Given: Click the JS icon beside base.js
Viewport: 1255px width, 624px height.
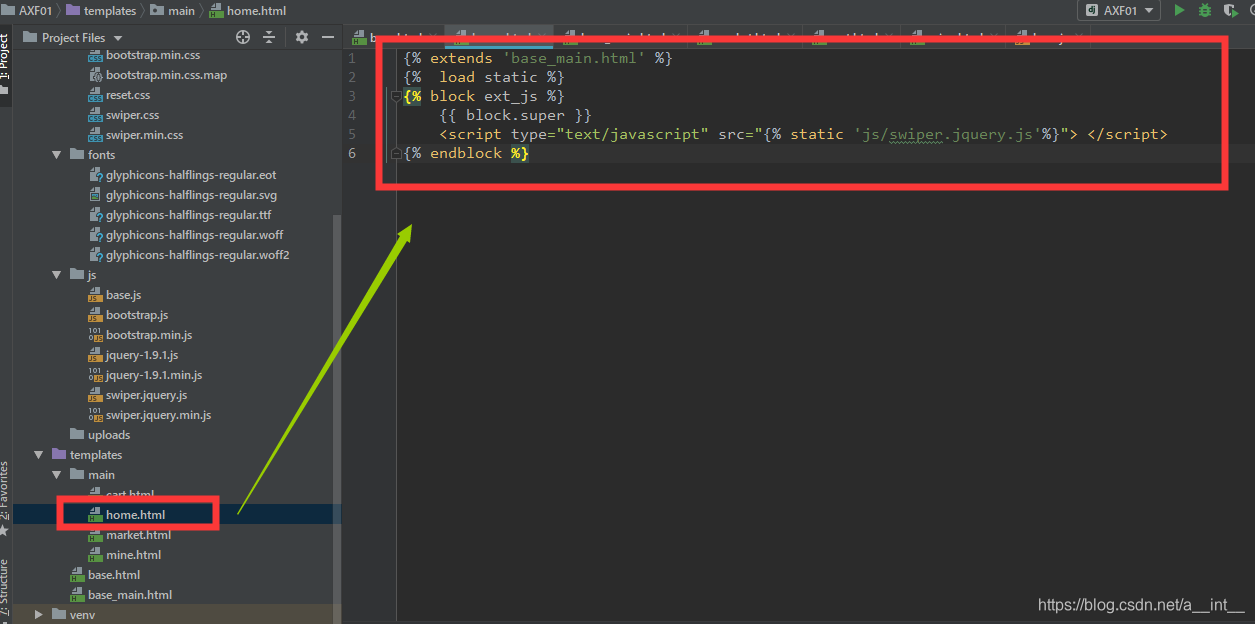Looking at the screenshot, I should pos(95,295).
